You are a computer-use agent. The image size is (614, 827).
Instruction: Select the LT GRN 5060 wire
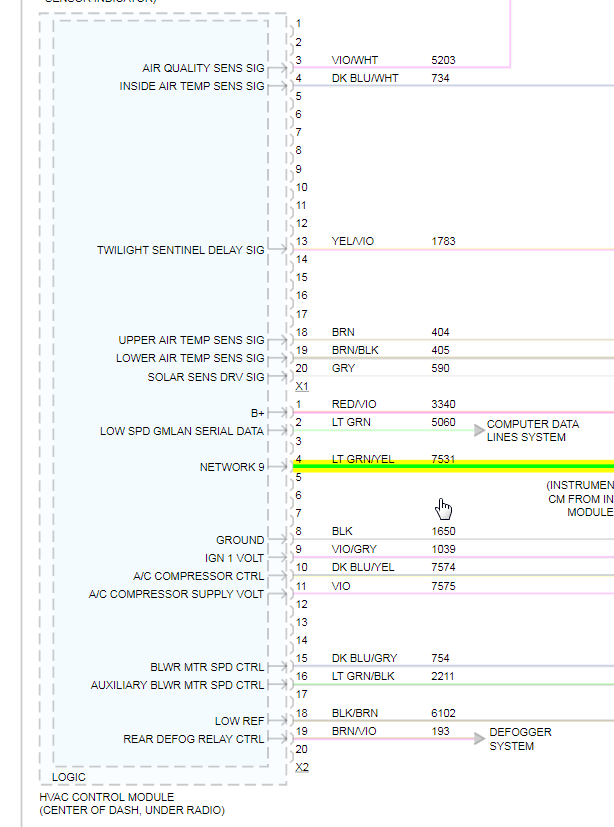point(384,430)
